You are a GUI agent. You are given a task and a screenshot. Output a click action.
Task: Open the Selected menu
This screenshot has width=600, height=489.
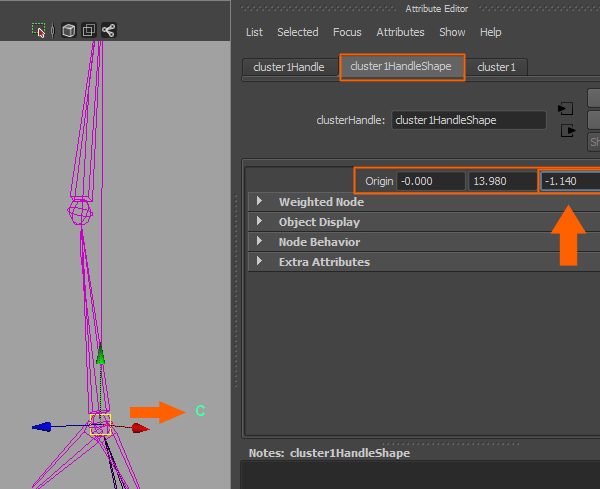coord(298,32)
